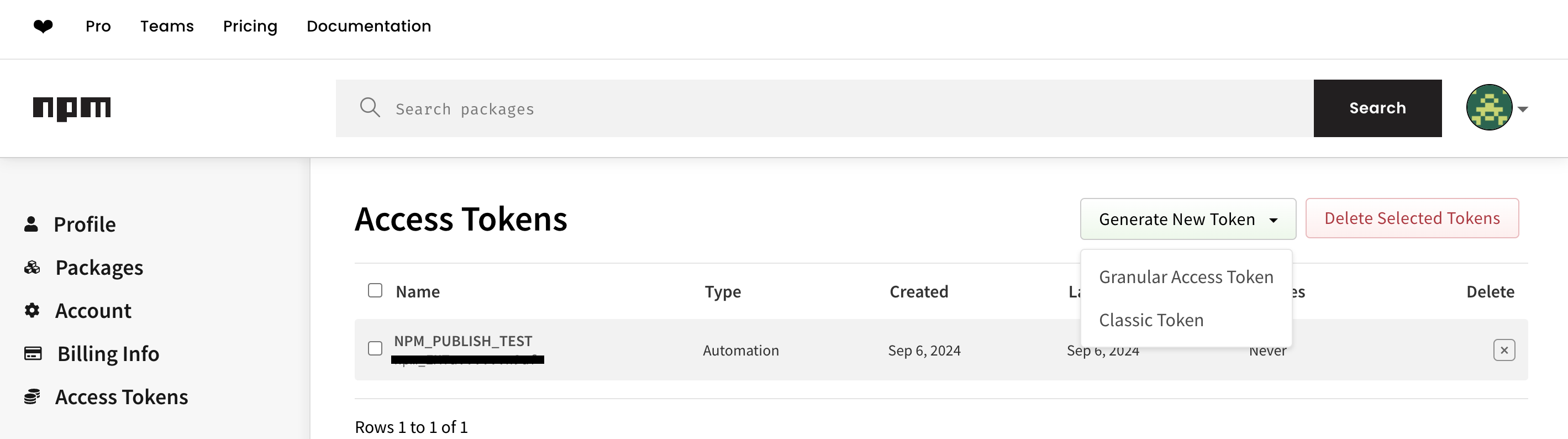Choose Classic Token option
This screenshot has height=439, width=1568.
point(1151,320)
